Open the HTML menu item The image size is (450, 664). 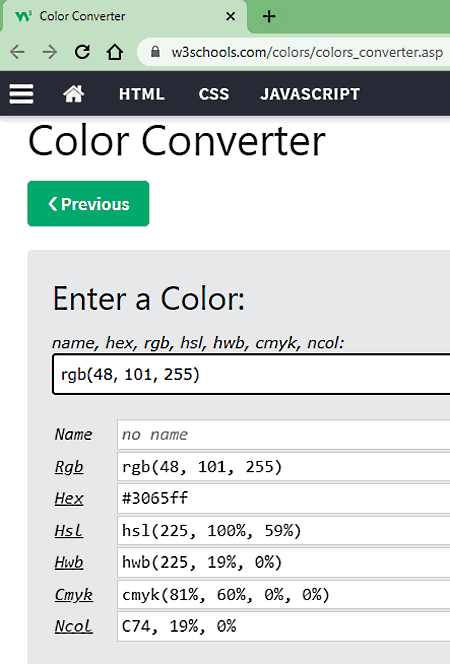141,94
